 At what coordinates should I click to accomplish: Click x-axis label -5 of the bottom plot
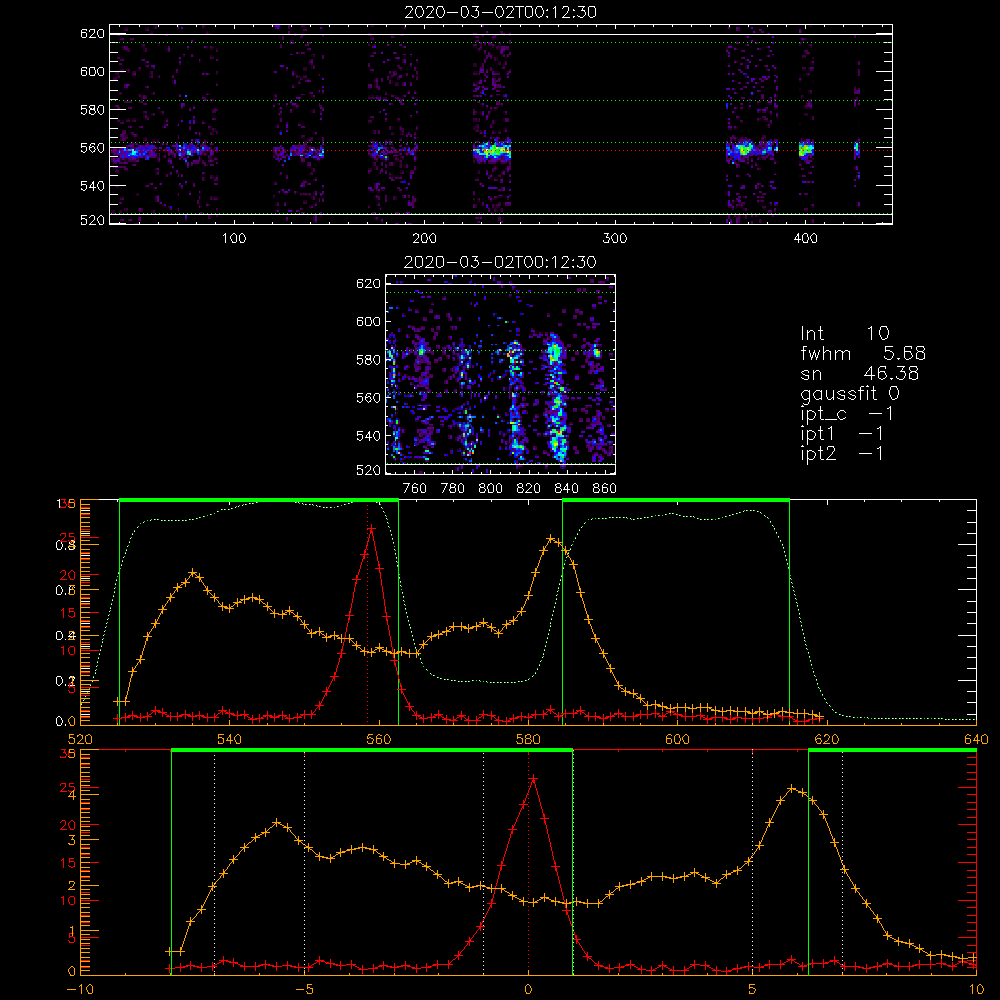click(305, 990)
